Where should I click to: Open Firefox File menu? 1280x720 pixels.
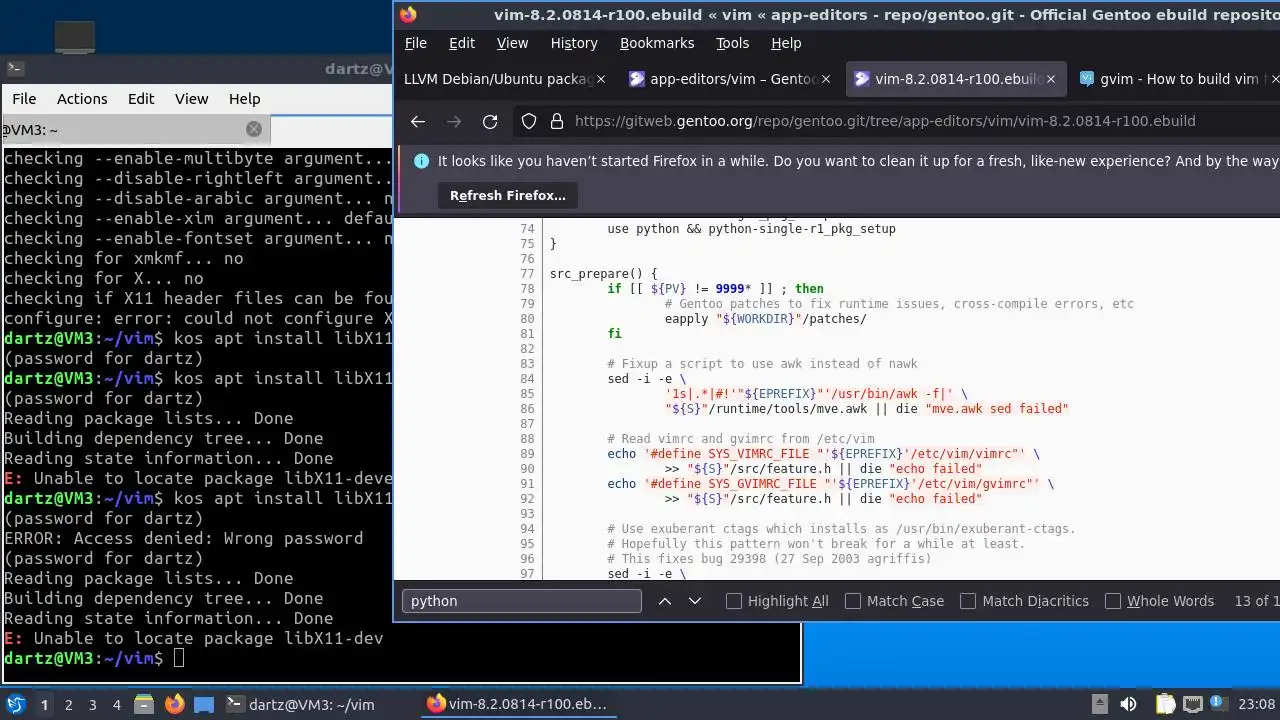(415, 43)
